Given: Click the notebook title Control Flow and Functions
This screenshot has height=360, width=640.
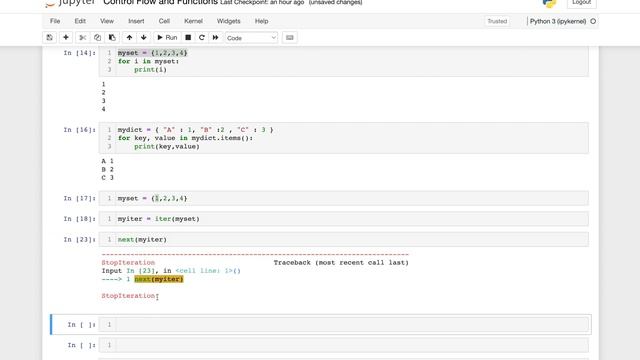Looking at the screenshot, I should pyautogui.click(x=160, y=2).
